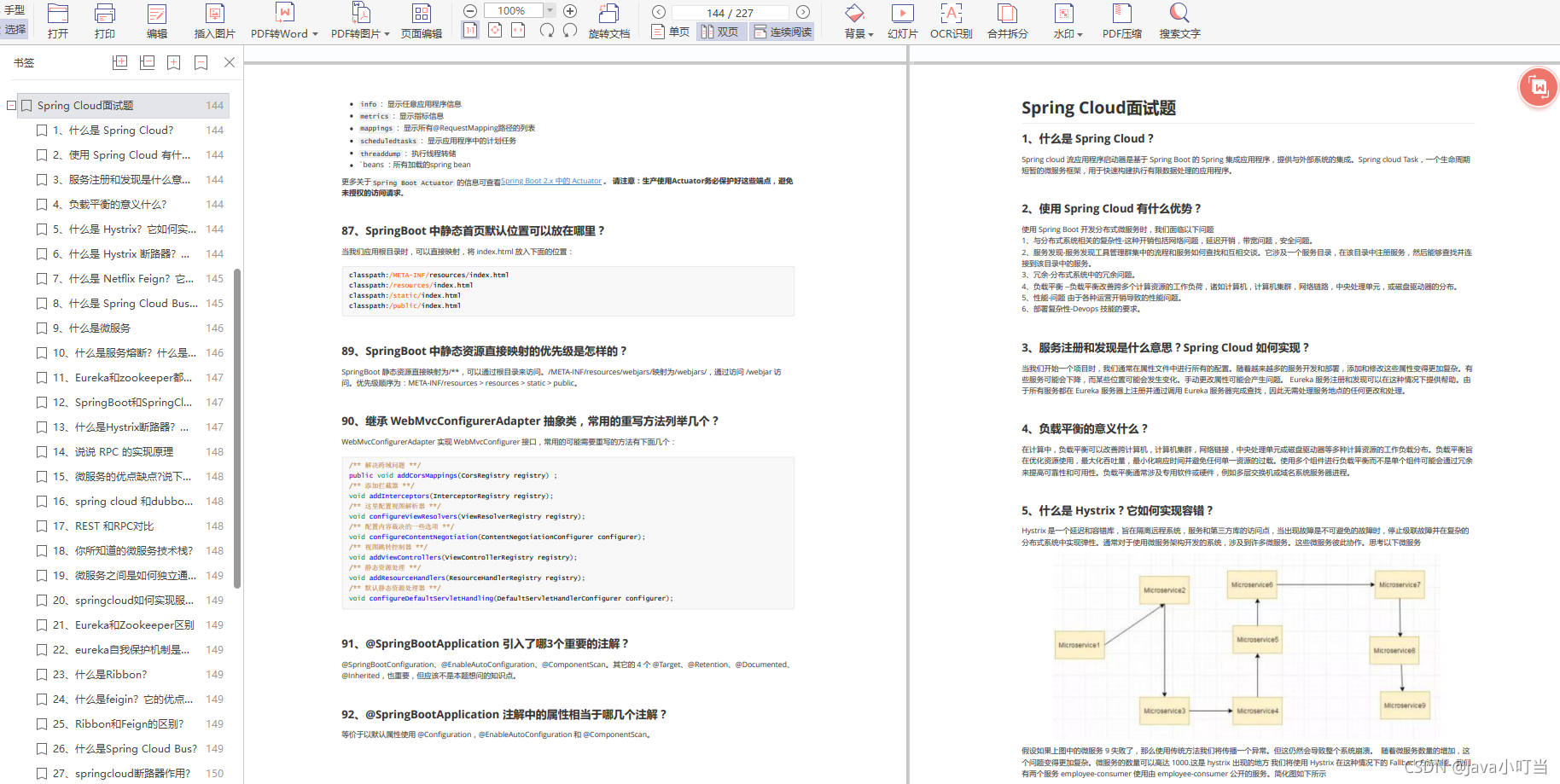Start 幻灯片 slideshow mode
The image size is (1560, 784).
point(902,20)
